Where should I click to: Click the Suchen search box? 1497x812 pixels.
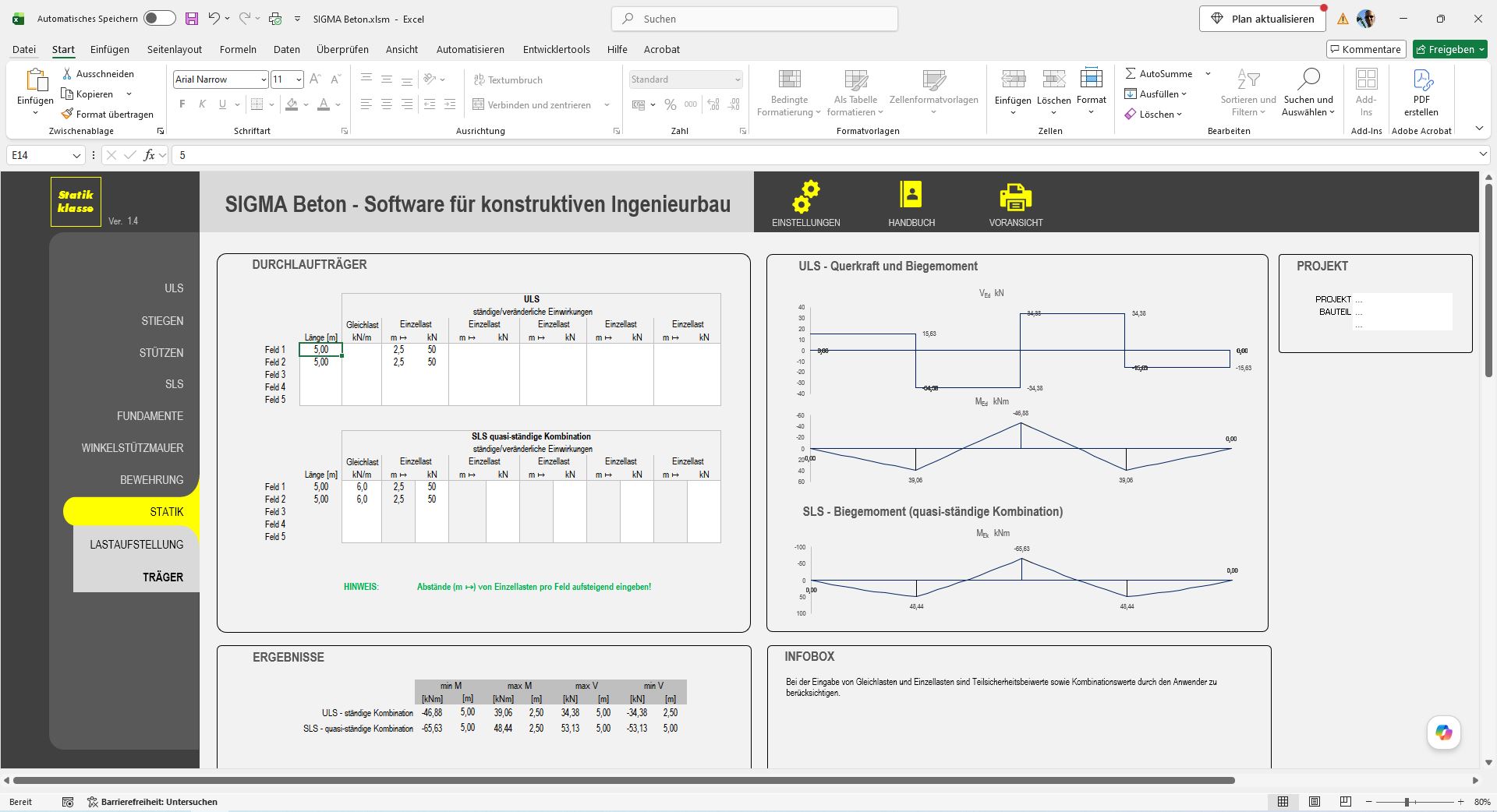tap(755, 19)
